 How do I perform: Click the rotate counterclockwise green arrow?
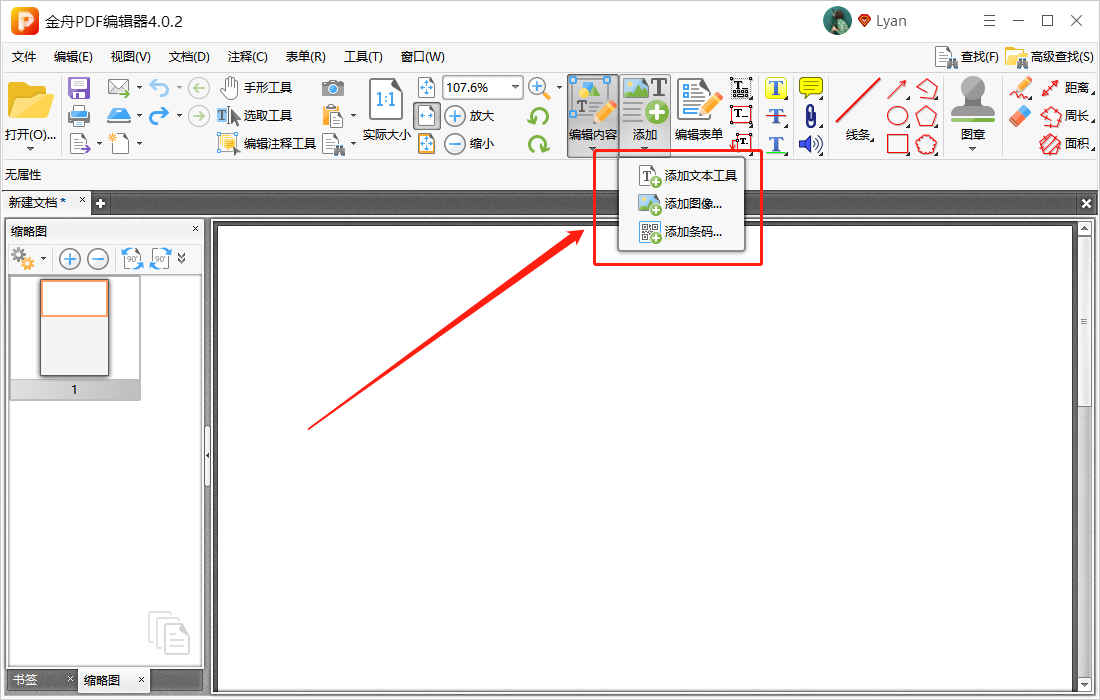[539, 116]
